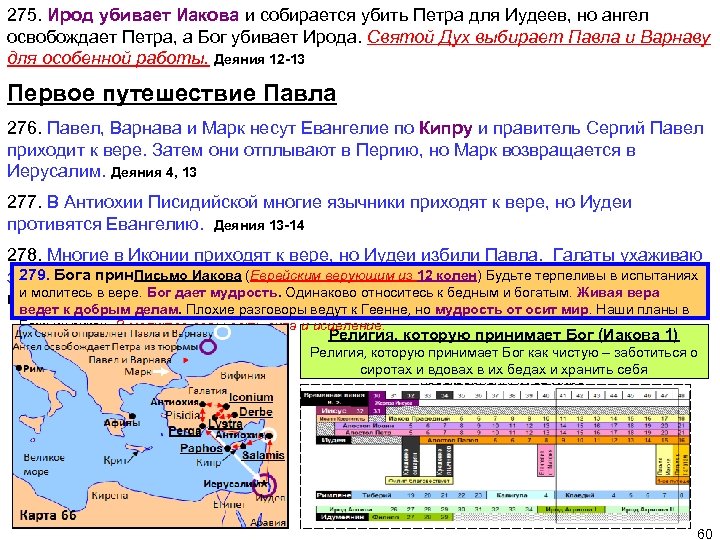Click the 'Великое море' label on the map

(x=44, y=464)
